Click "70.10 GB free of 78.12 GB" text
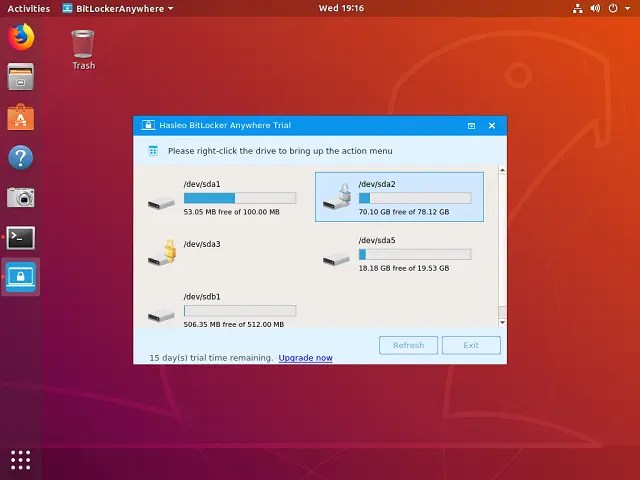The height and width of the screenshot is (480, 640). (404, 212)
